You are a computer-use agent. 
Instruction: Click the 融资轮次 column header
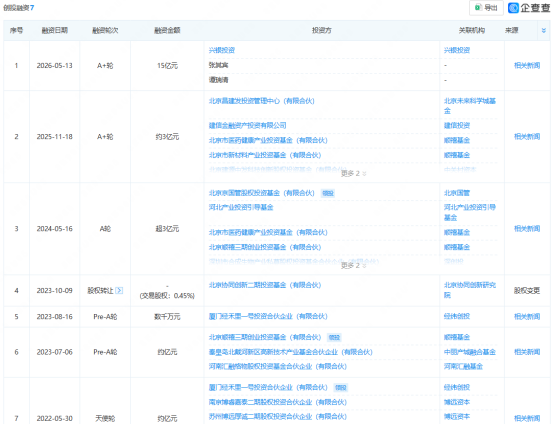(x=105, y=30)
